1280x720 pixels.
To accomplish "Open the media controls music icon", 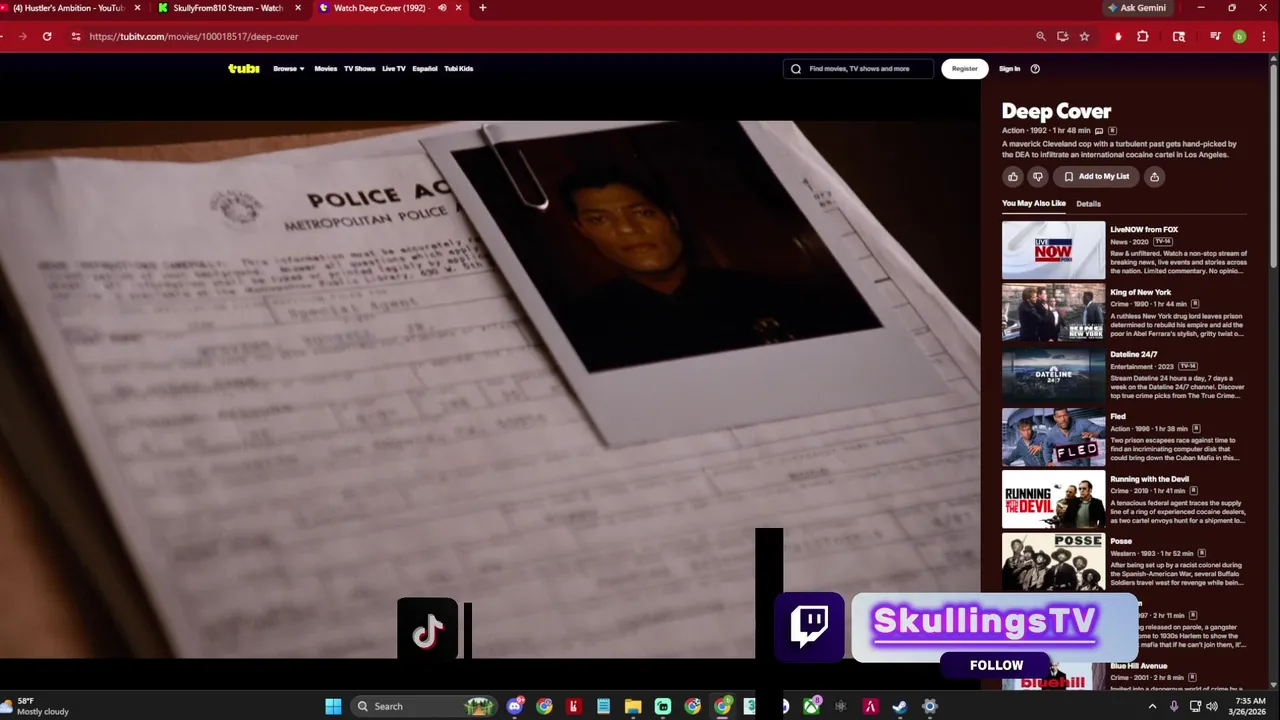I will [1215, 36].
